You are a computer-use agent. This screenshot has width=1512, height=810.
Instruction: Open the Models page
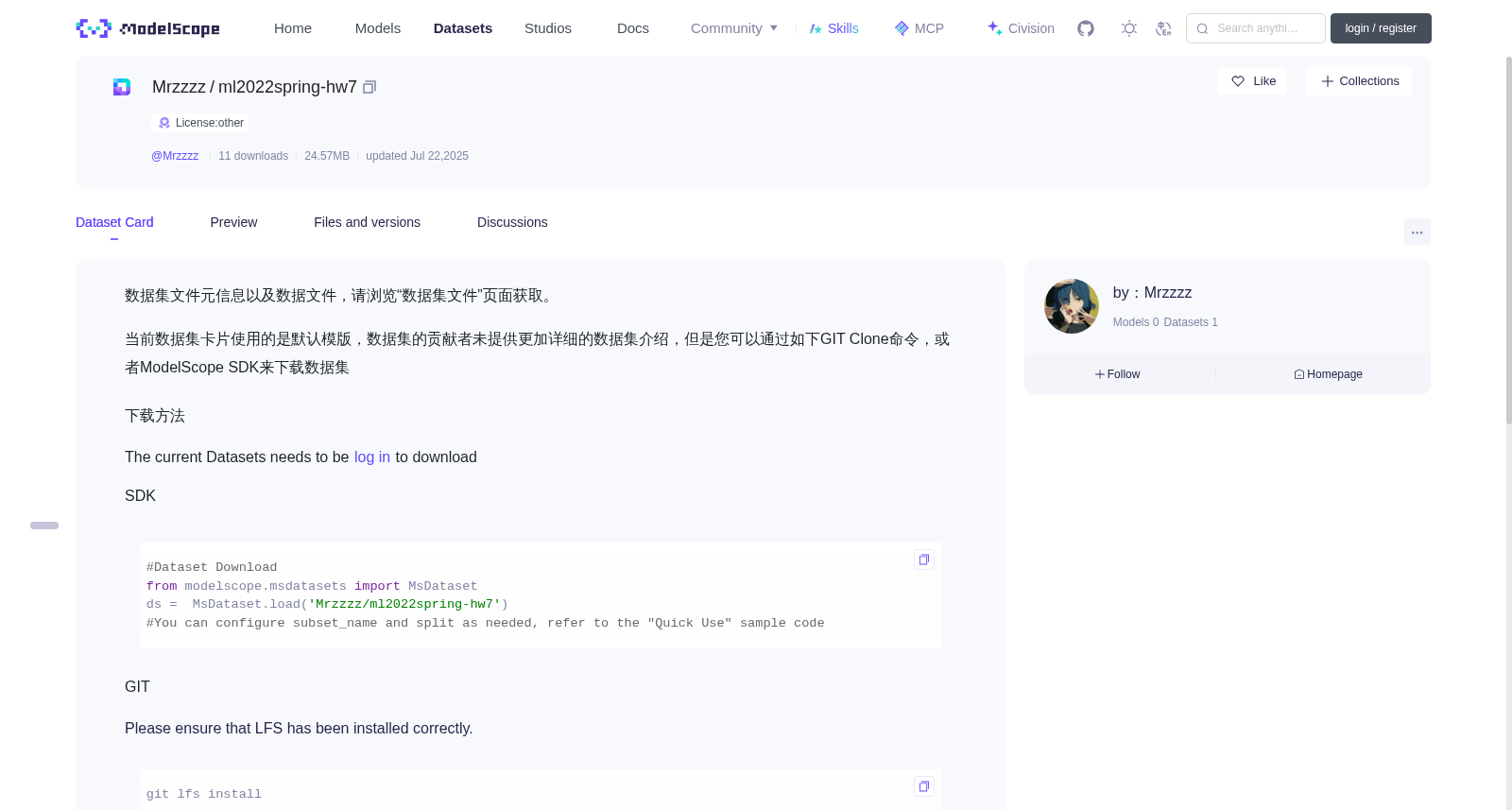pos(378,28)
